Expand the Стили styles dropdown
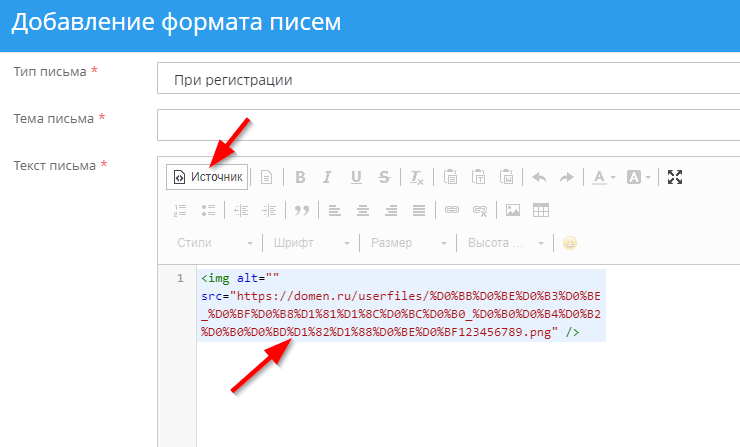Image resolution: width=740 pixels, height=447 pixels. click(215, 243)
